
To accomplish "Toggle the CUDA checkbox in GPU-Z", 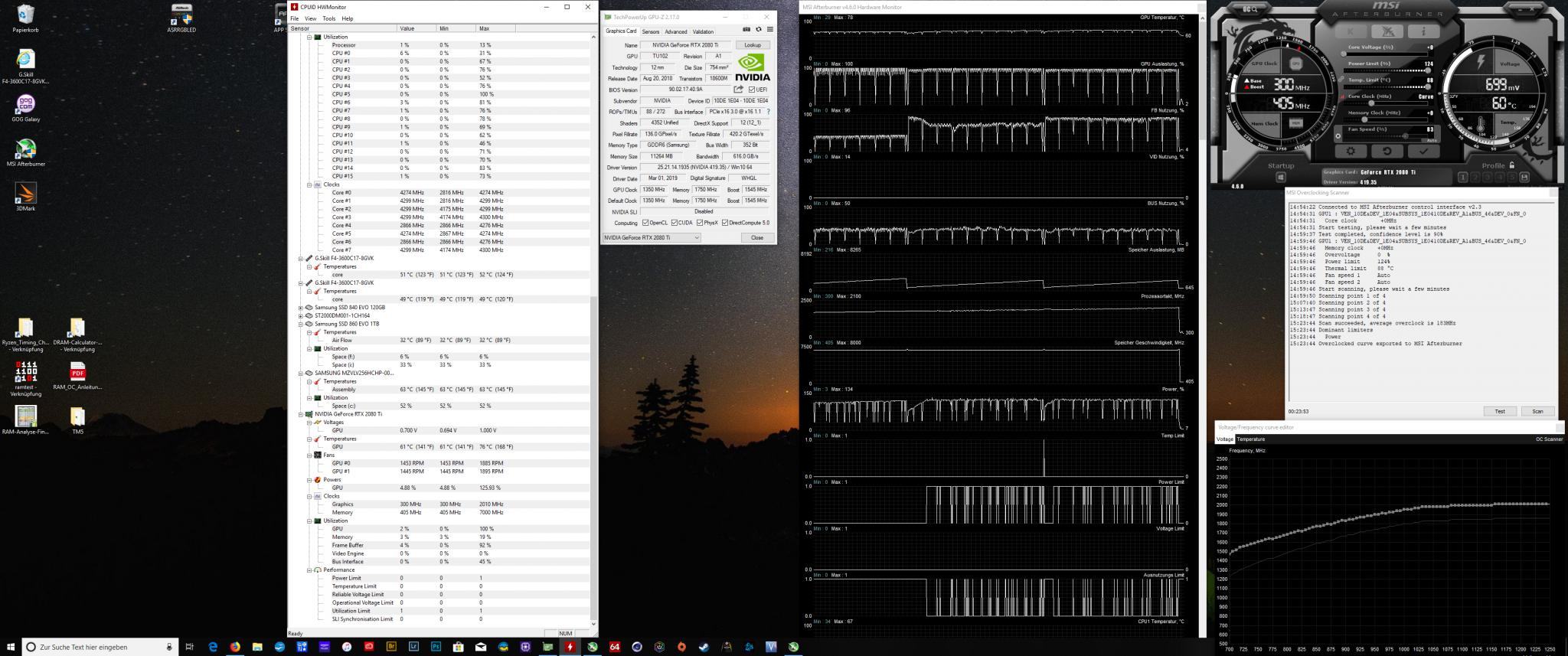I will point(674,223).
